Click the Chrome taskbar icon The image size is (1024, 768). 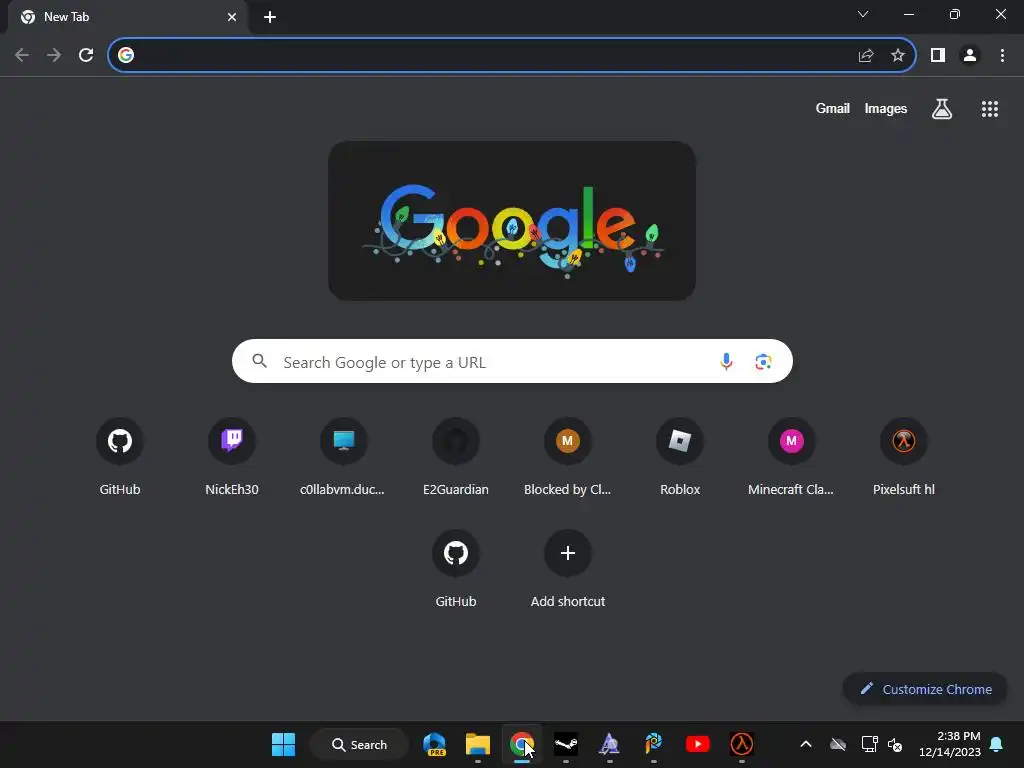tap(522, 744)
